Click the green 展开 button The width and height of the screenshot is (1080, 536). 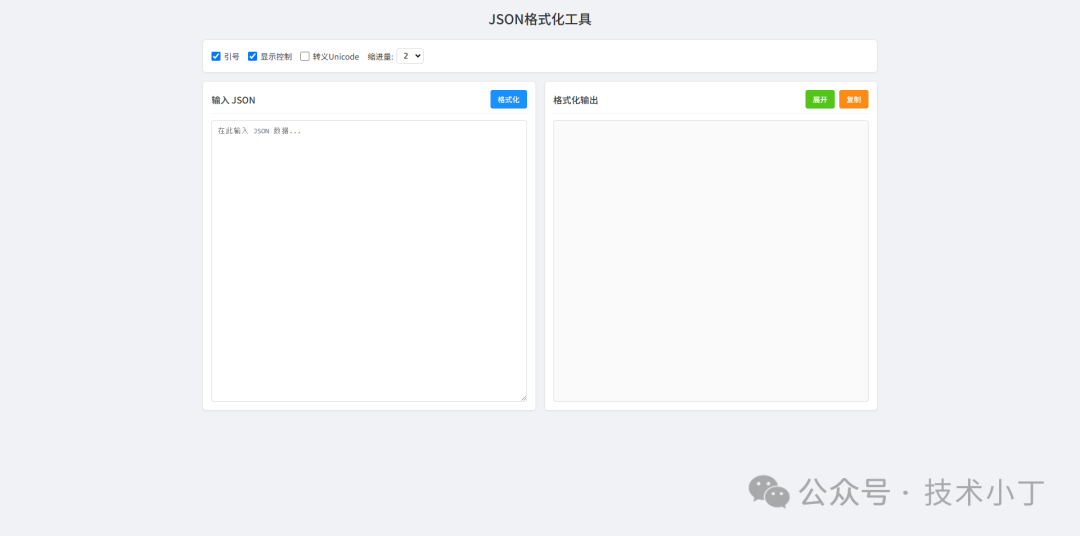(x=819, y=100)
